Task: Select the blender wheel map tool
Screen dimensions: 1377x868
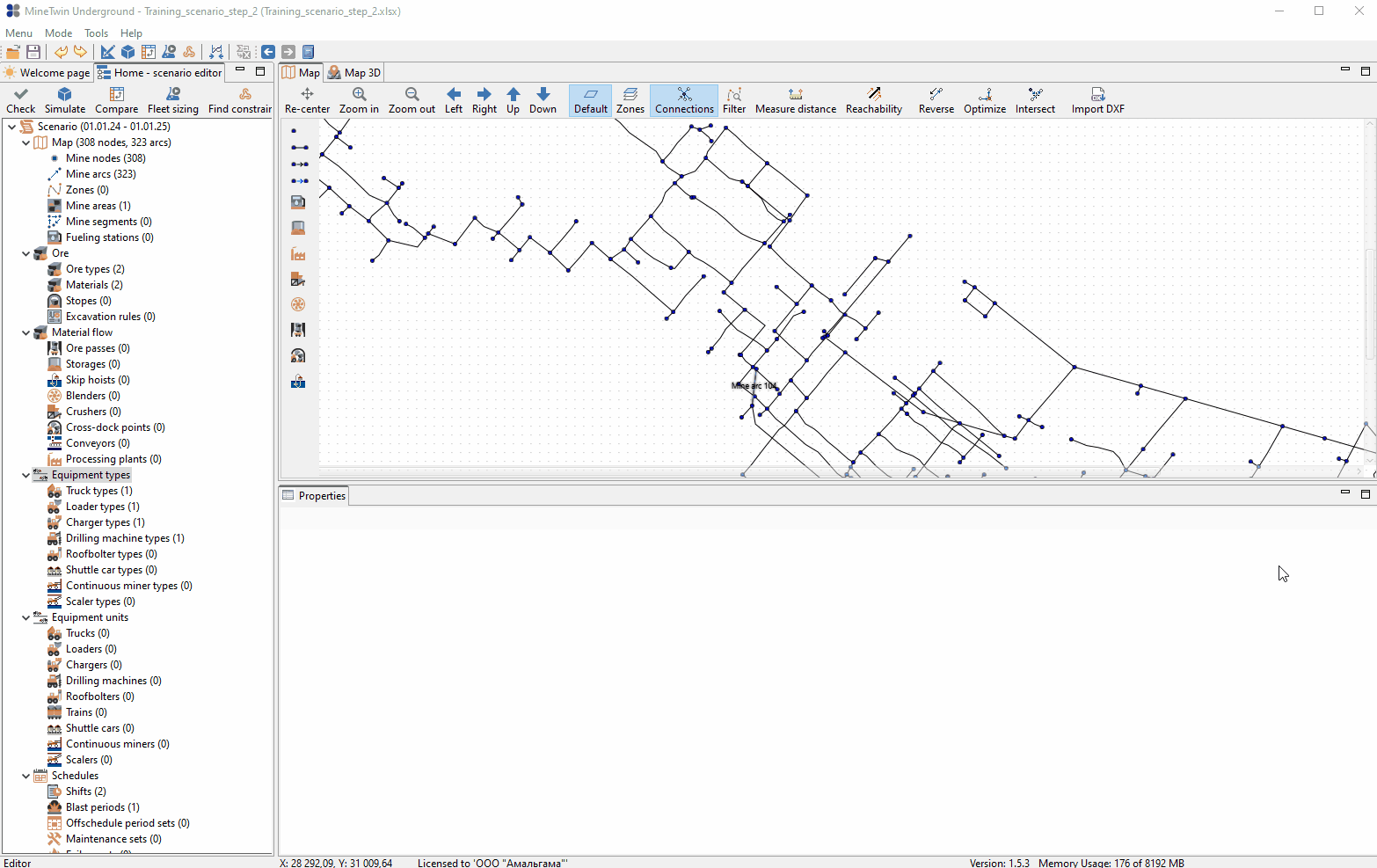Action: pyautogui.click(x=298, y=304)
